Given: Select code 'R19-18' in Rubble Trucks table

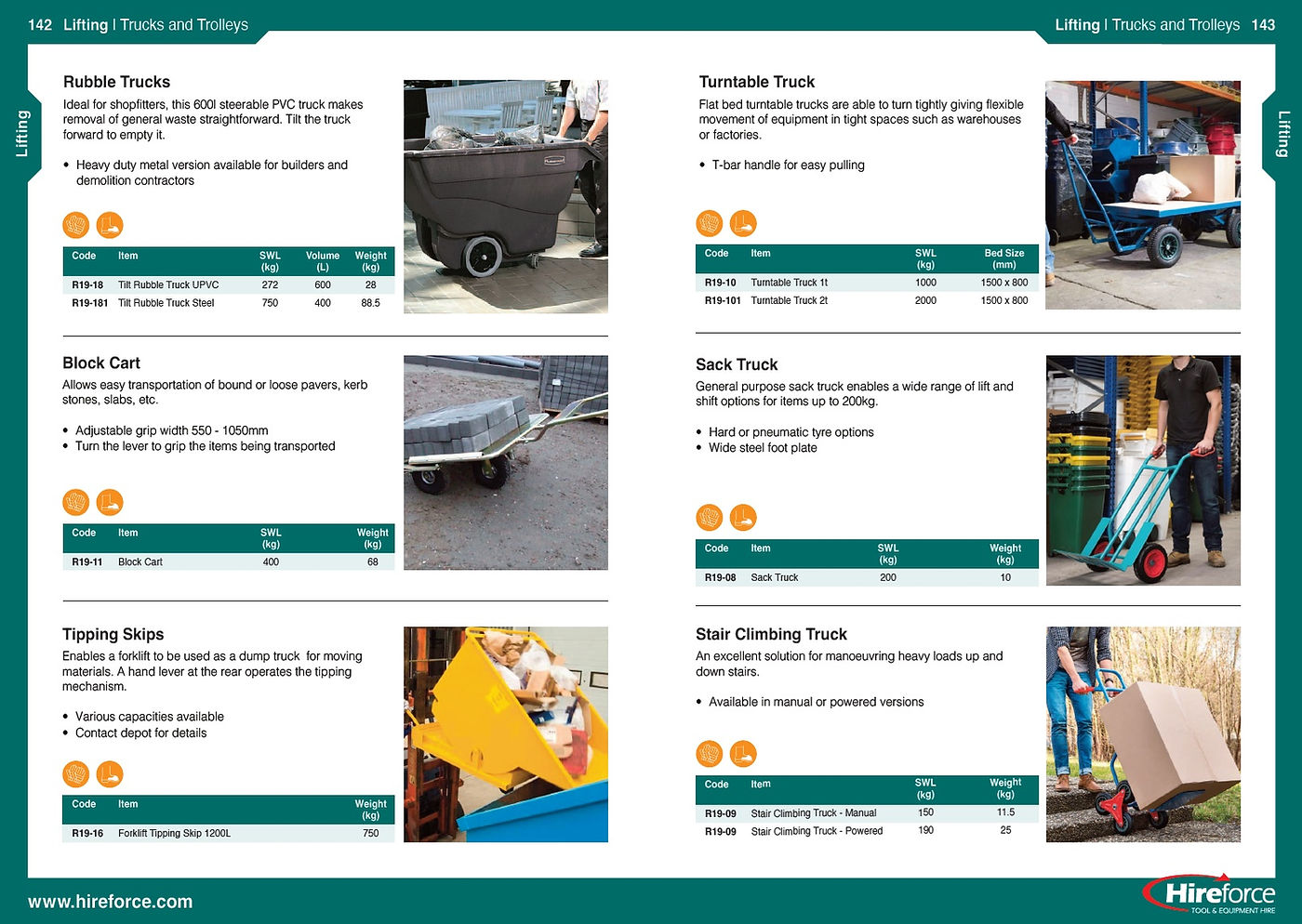Looking at the screenshot, I should click(x=87, y=285).
